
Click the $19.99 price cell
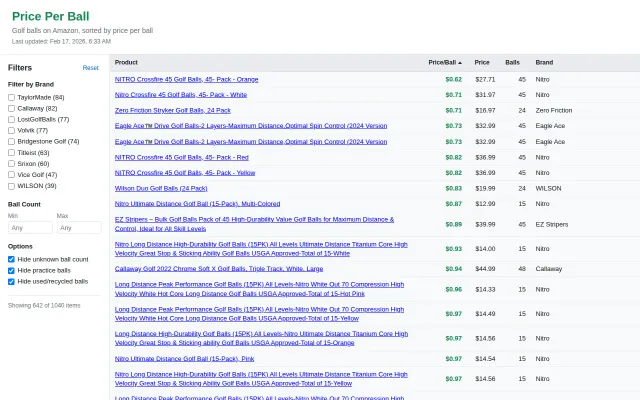pos(485,189)
